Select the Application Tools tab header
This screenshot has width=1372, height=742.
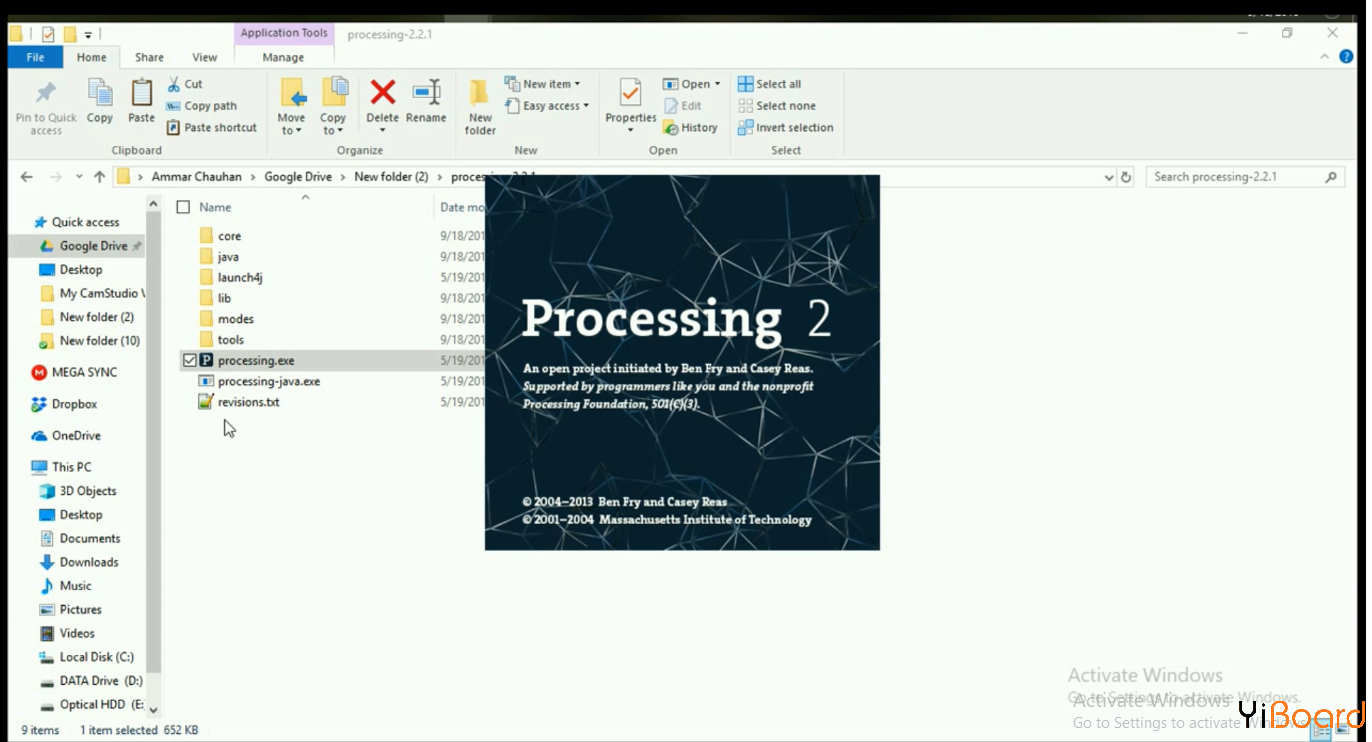284,33
